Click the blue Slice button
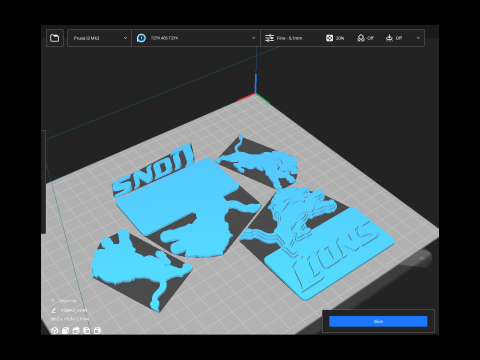480x360 pixels. pos(378,321)
